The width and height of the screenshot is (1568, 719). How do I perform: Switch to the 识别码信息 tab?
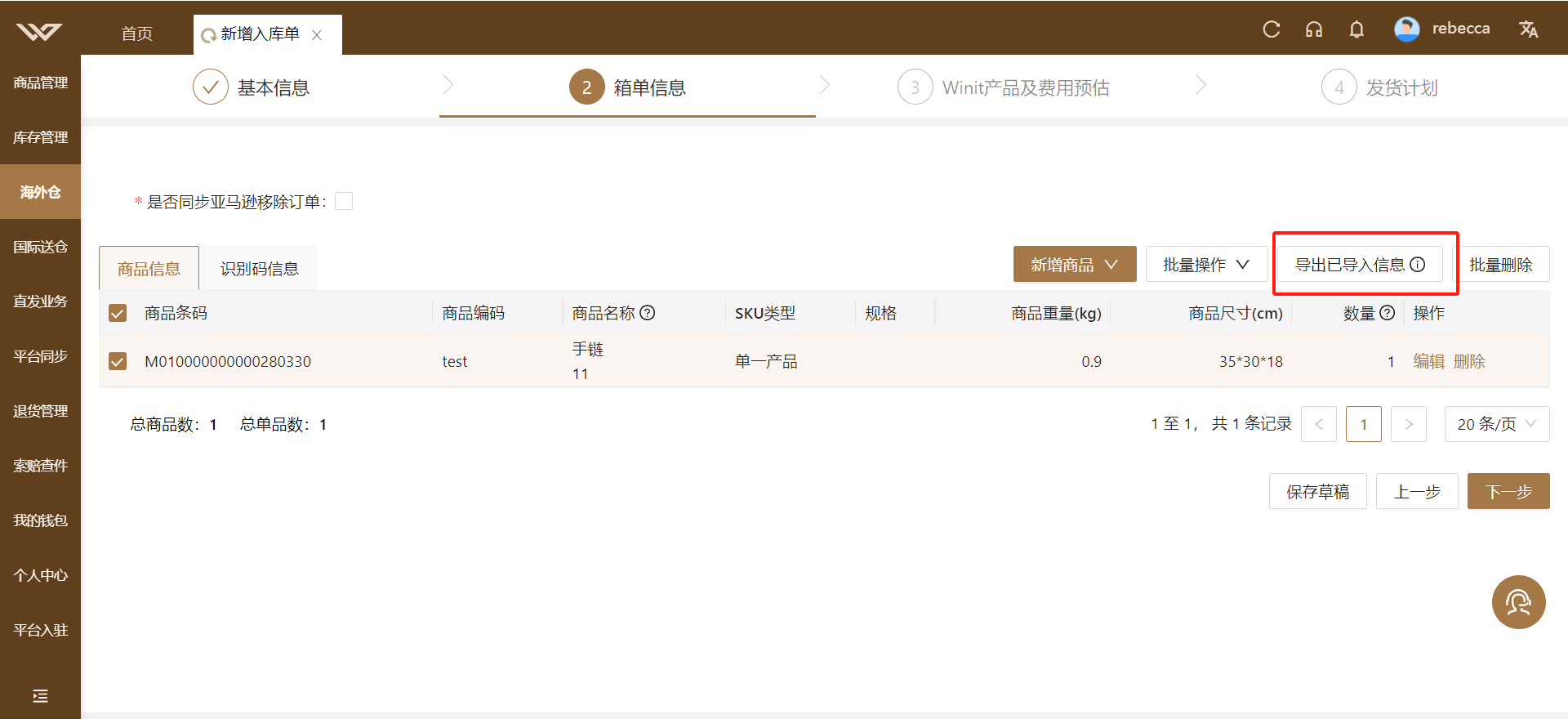(x=259, y=269)
